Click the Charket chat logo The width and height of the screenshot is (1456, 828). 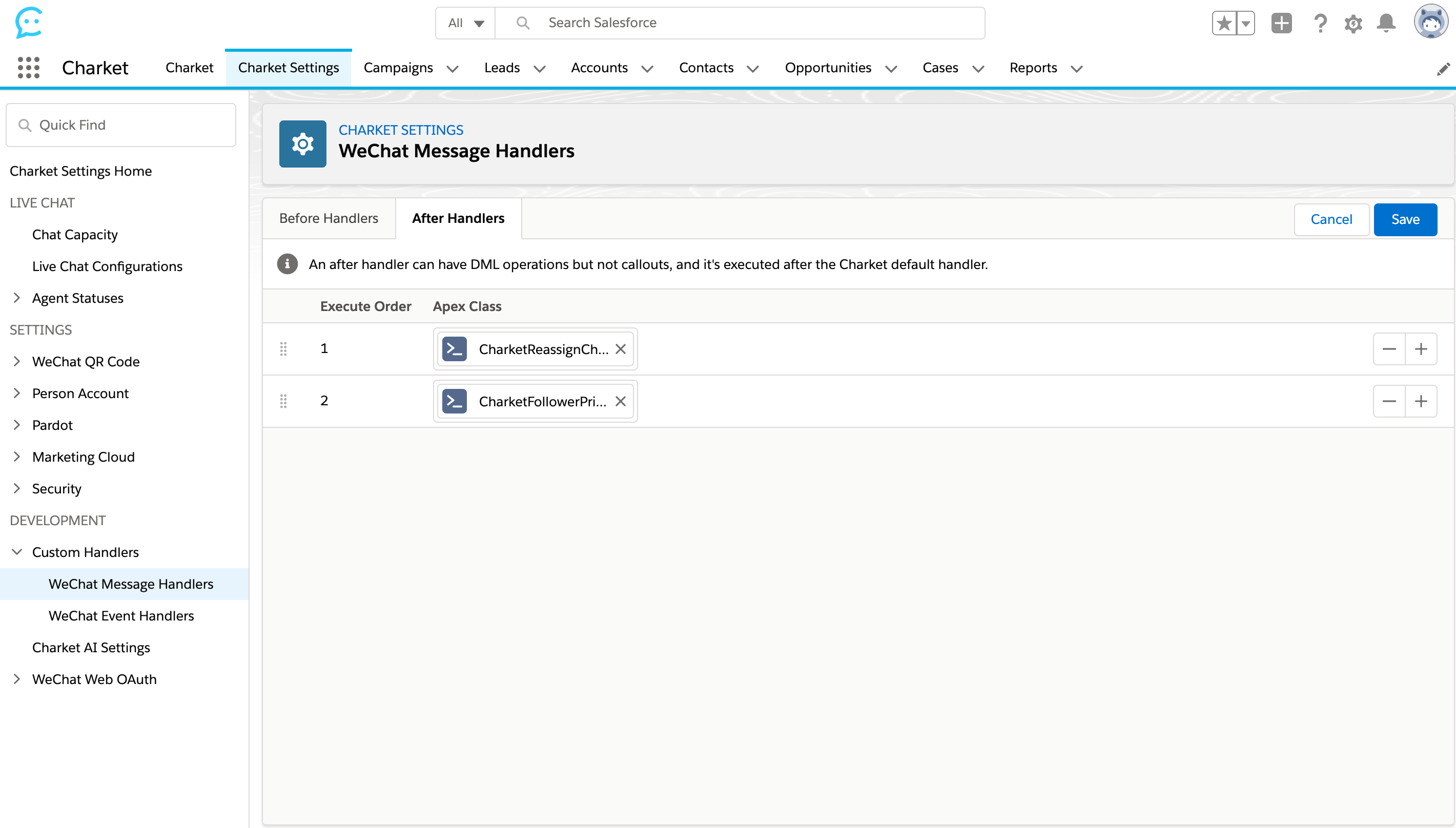28,23
